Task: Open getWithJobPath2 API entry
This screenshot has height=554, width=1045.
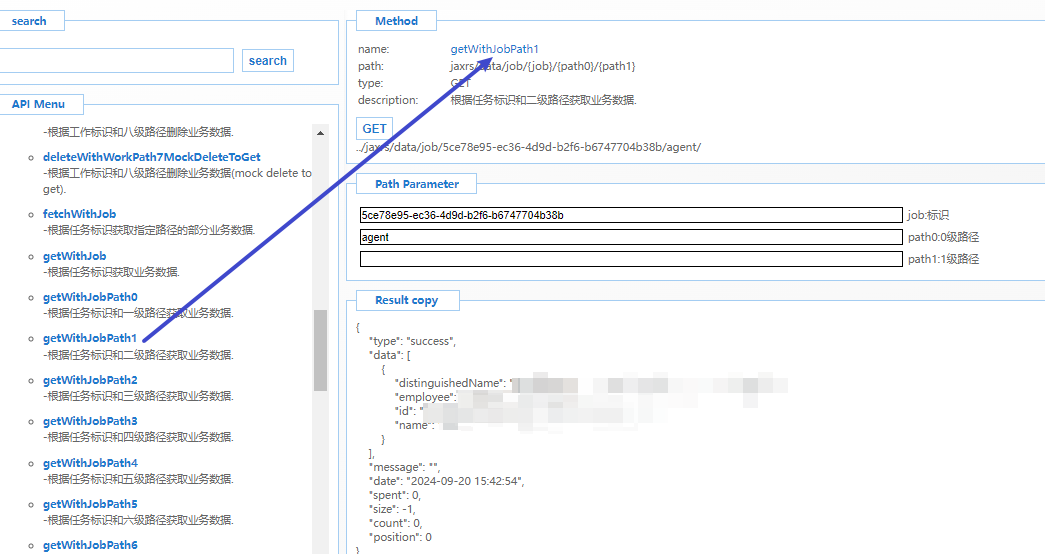Action: (x=90, y=380)
